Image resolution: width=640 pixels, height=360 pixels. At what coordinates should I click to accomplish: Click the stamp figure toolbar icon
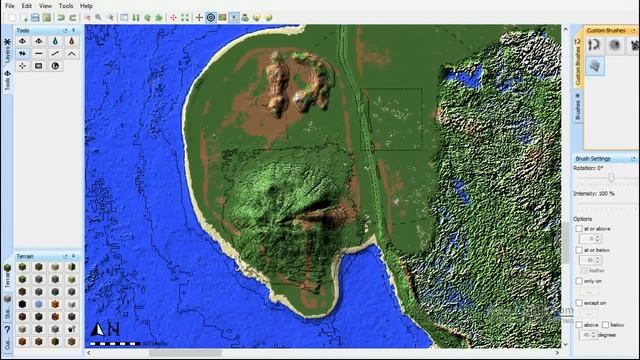245,18
